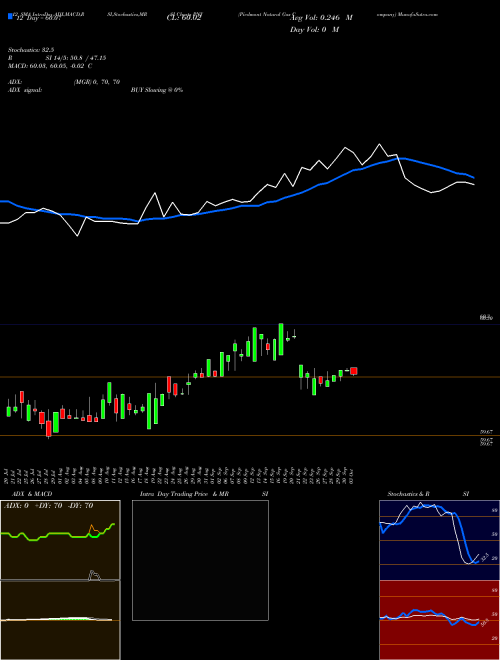Screen dimensions: 500x660
Task: Click the empty intraday trading price chart
Action: point(200,560)
